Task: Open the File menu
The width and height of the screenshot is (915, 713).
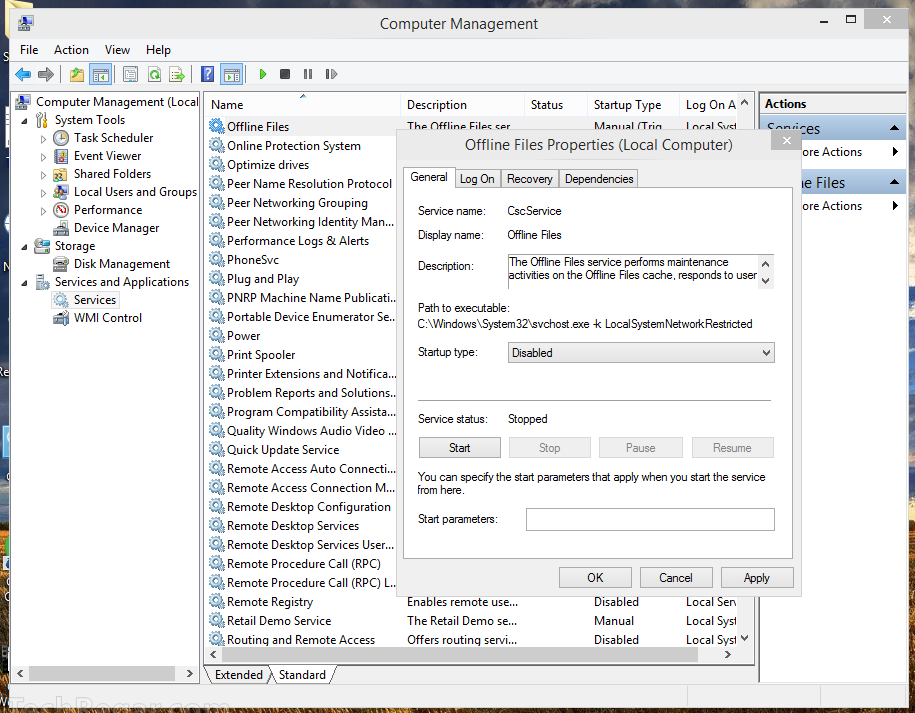Action: tap(29, 50)
